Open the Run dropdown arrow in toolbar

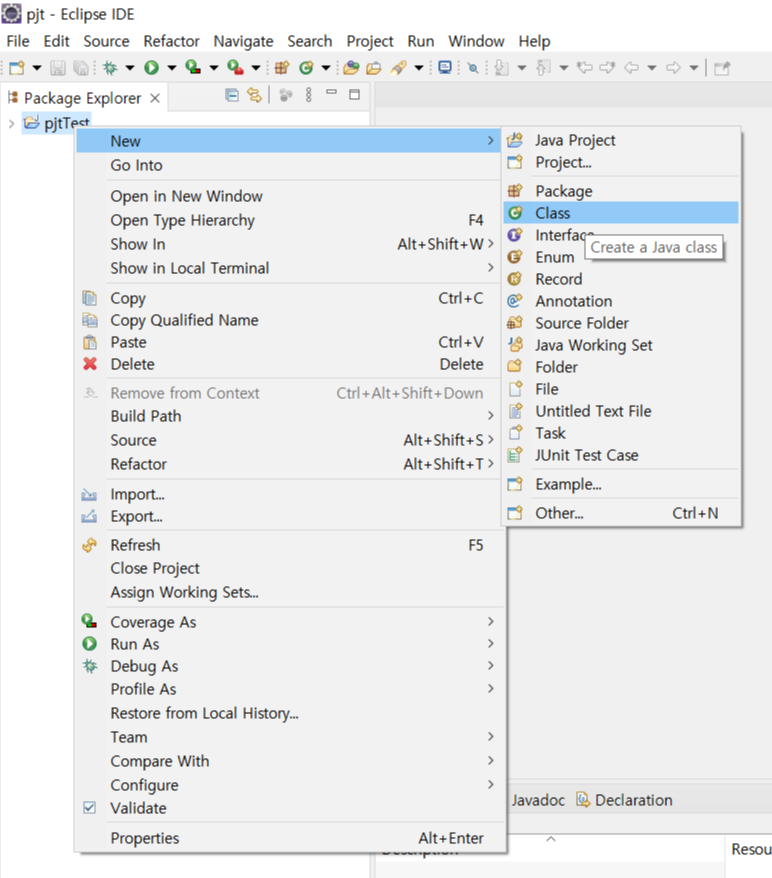pyautogui.click(x=172, y=68)
